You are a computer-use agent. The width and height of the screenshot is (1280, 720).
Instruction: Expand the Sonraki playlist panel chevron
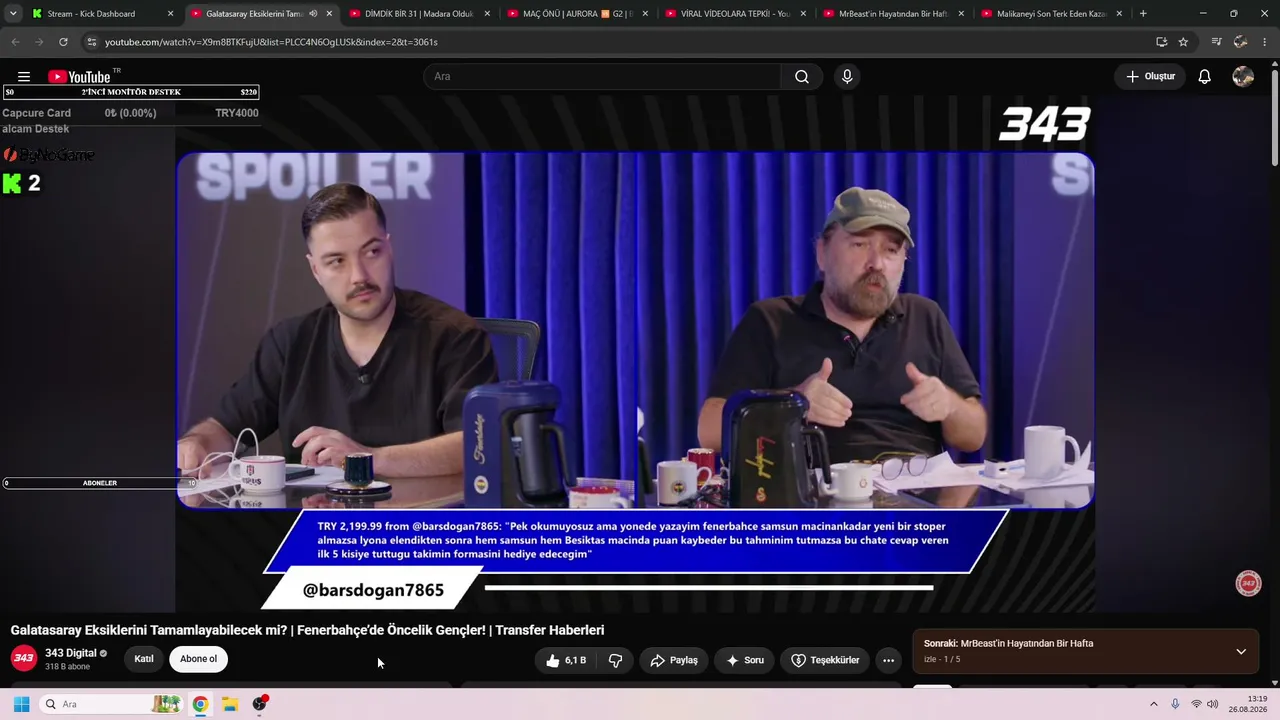(x=1241, y=652)
